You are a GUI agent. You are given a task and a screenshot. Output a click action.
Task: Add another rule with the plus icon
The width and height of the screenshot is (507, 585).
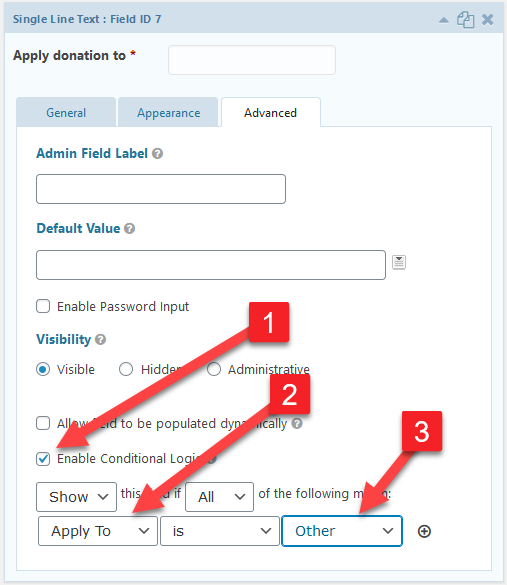point(424,531)
